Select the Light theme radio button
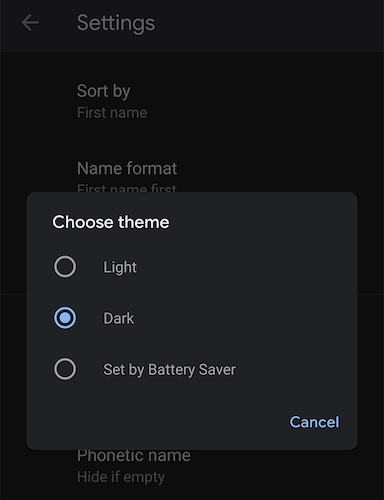The height and width of the screenshot is (500, 384). pyautogui.click(x=65, y=267)
